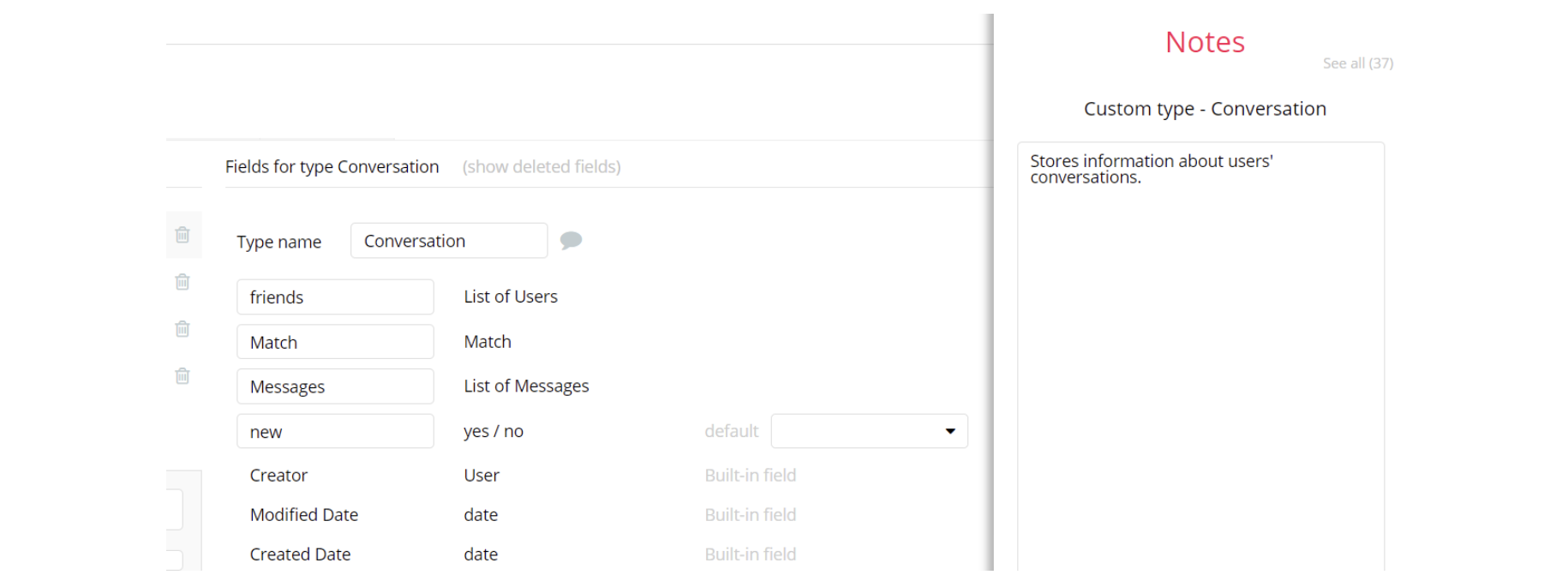Screen dimensions: 1568x581
Task: Edit the Type name field containing Conversation
Action: tap(448, 241)
